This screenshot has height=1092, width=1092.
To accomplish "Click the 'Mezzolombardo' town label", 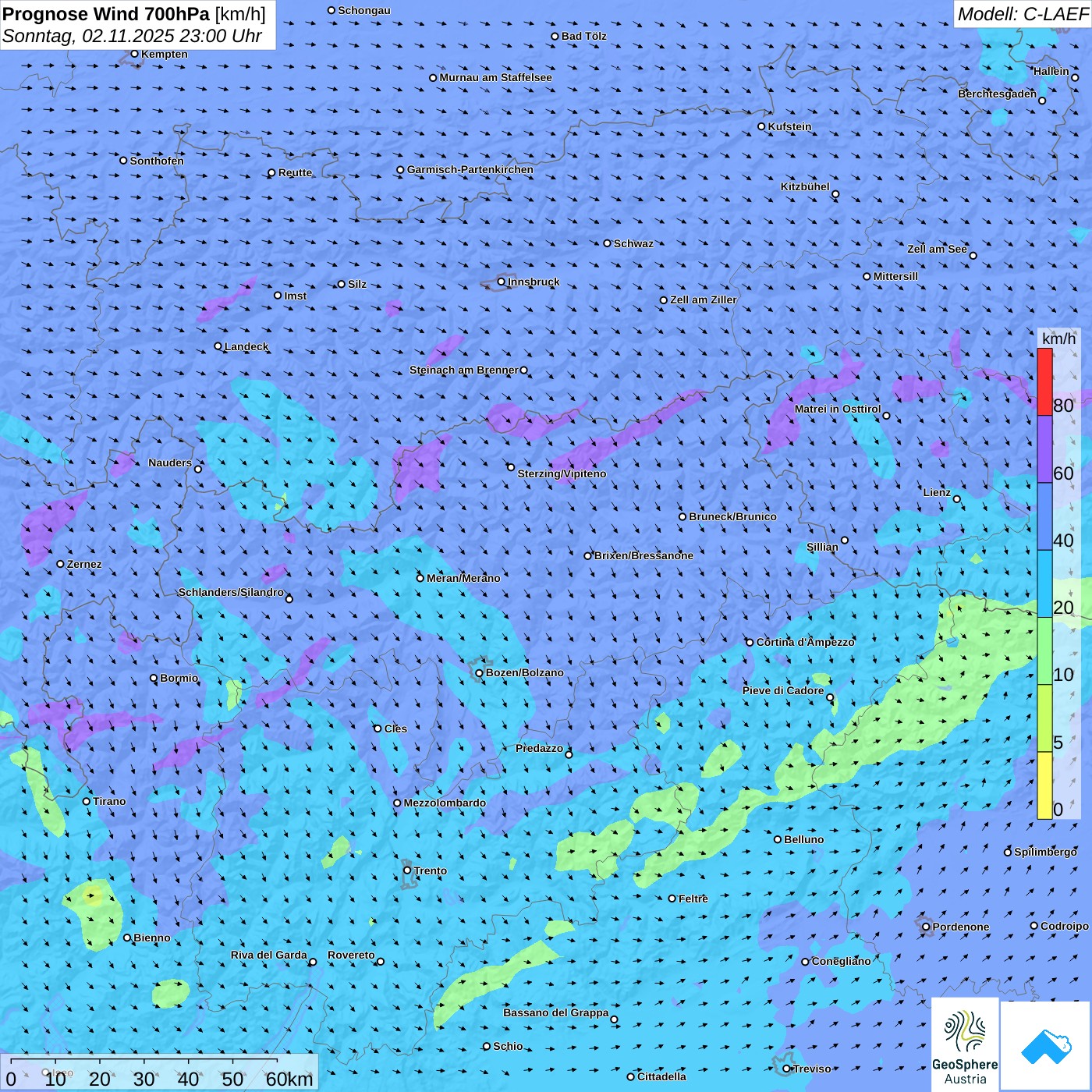I will point(445,803).
